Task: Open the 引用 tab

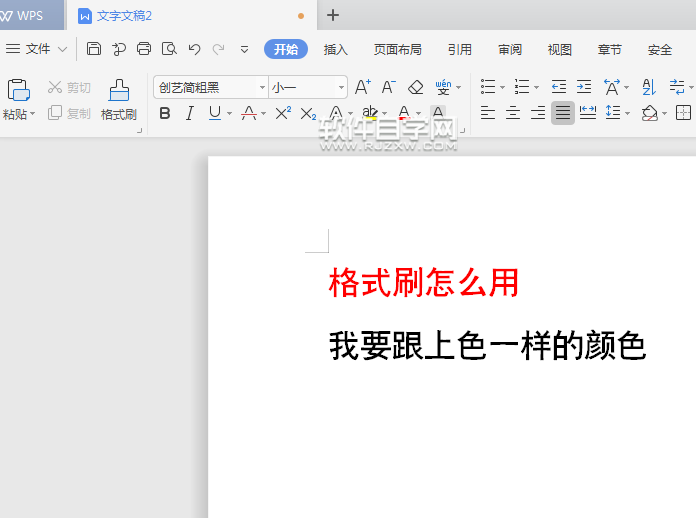Action: point(459,49)
